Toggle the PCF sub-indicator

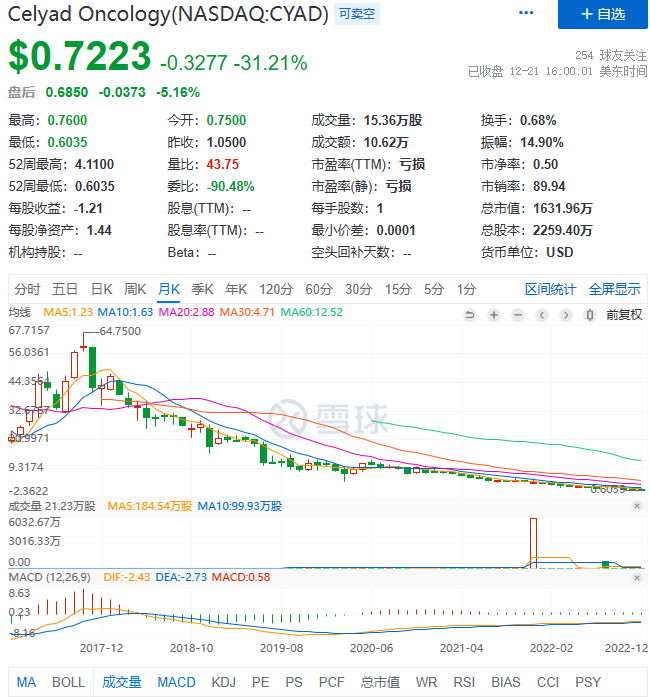331,682
